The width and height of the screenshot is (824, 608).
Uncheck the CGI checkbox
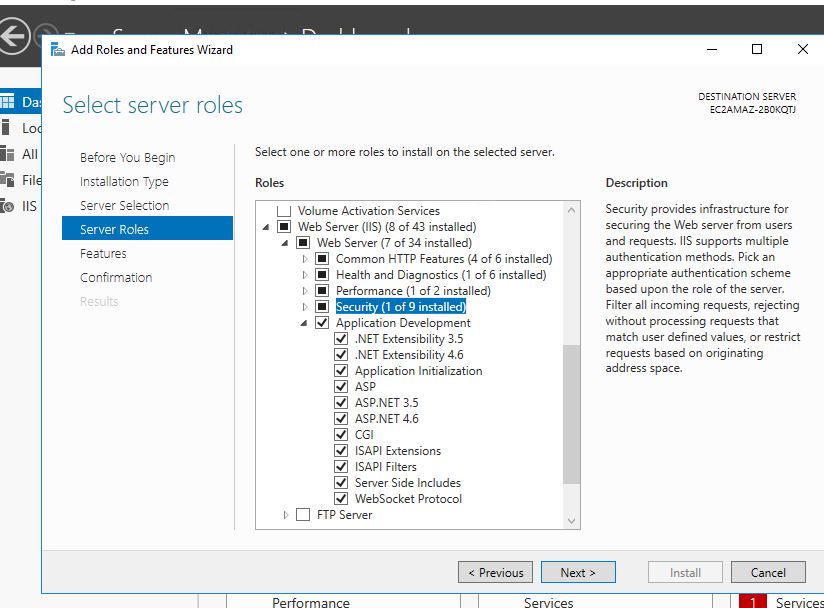(342, 435)
